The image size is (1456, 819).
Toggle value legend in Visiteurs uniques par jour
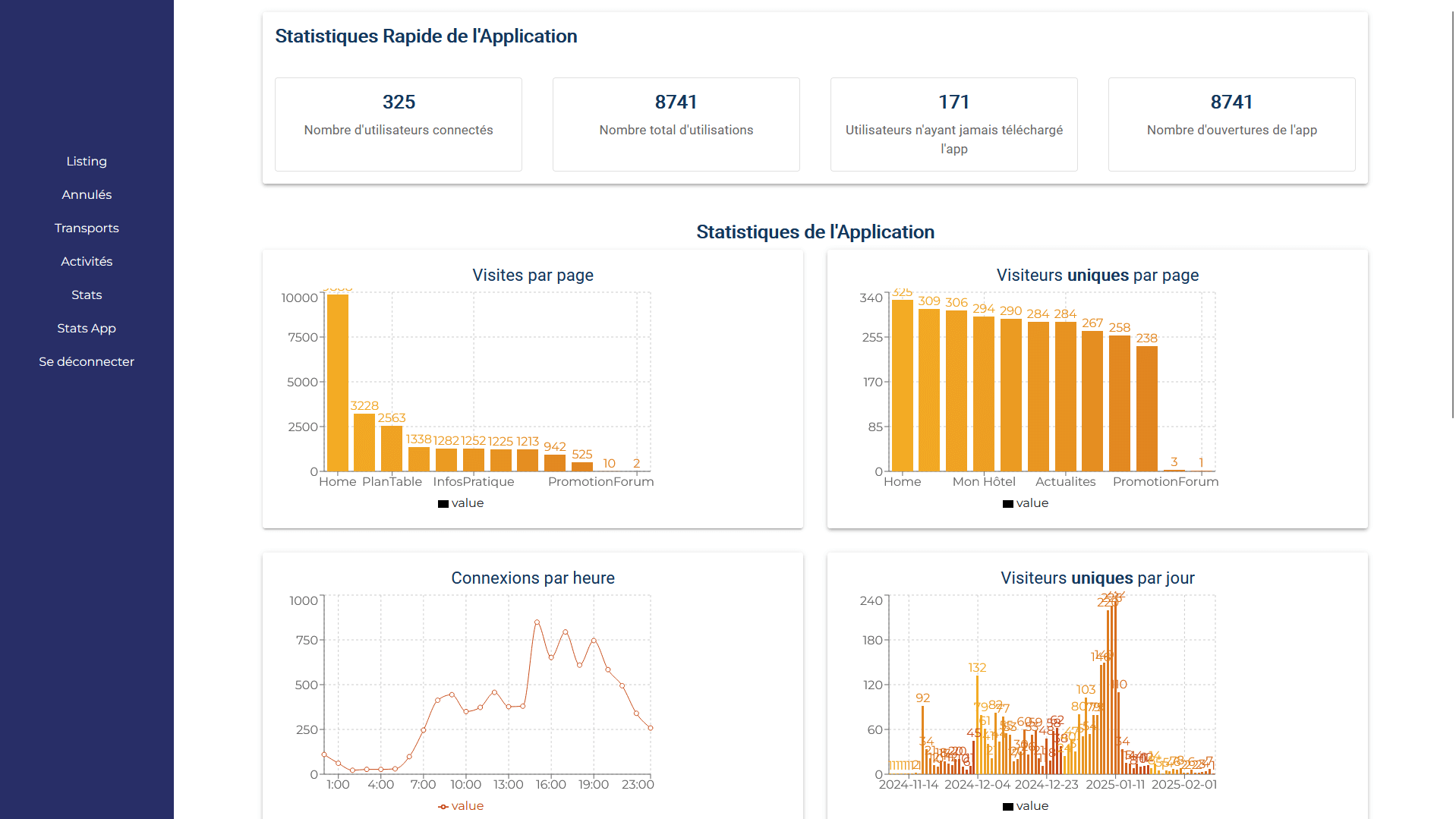click(1026, 806)
